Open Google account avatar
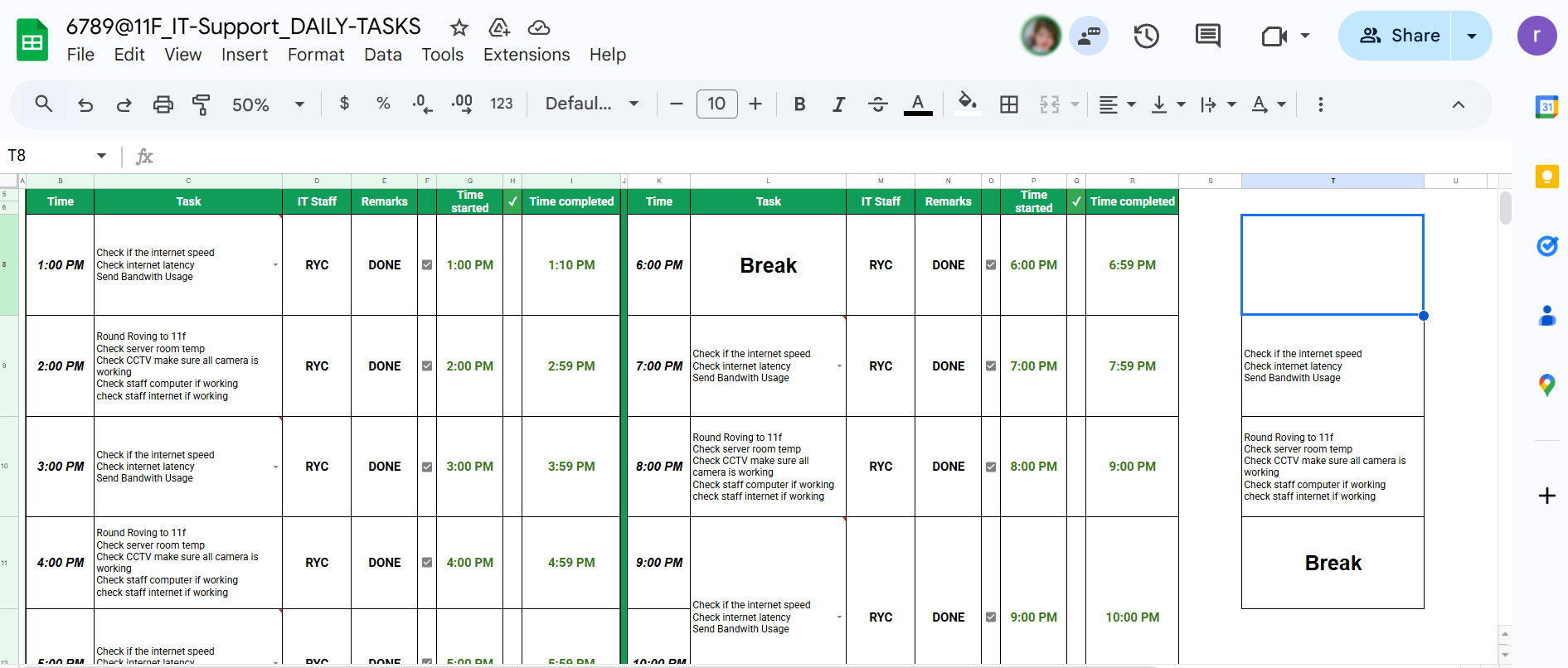Viewport: 1568px width, 668px height. pos(1536,36)
